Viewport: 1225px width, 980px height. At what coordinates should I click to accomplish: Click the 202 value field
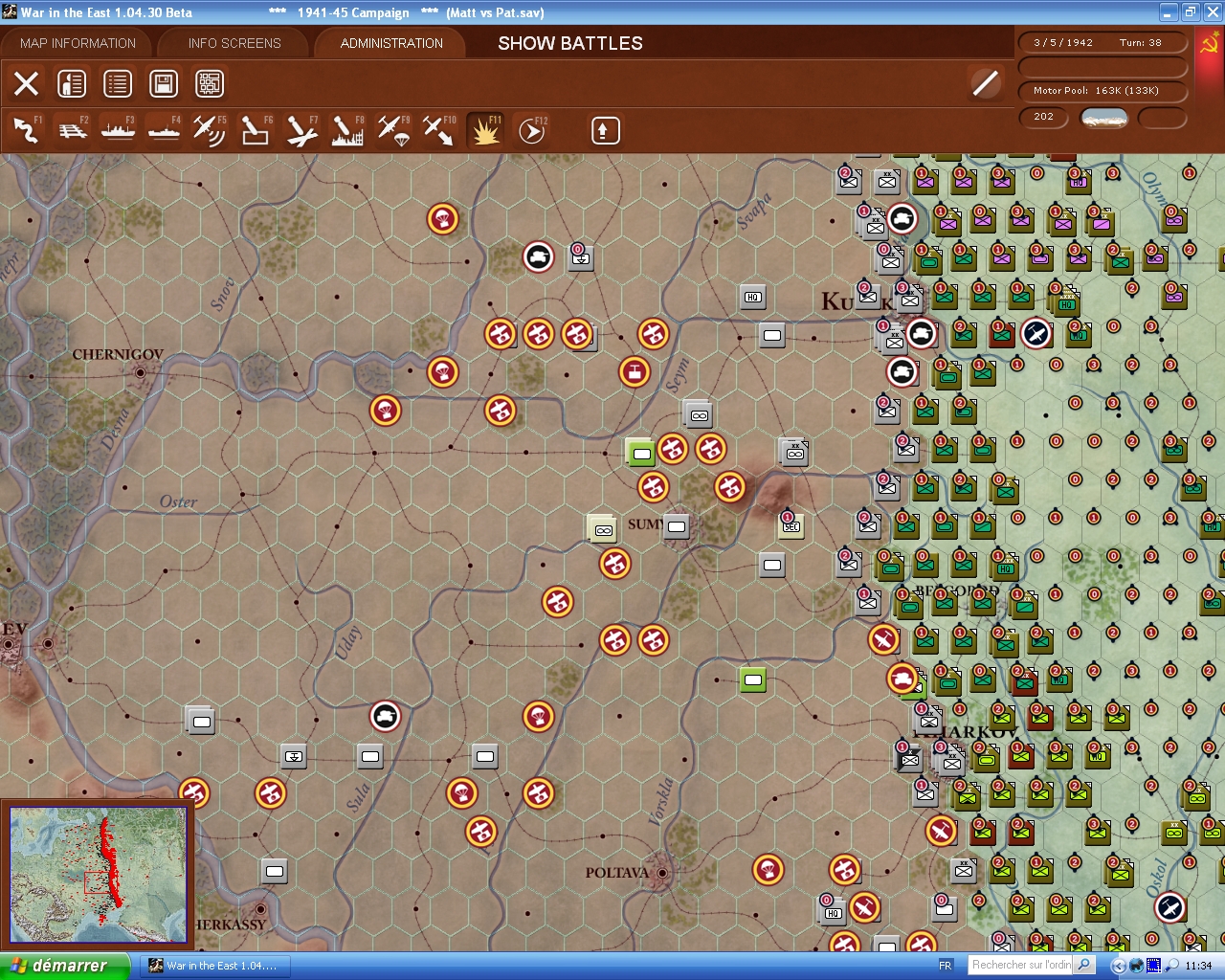(1043, 117)
